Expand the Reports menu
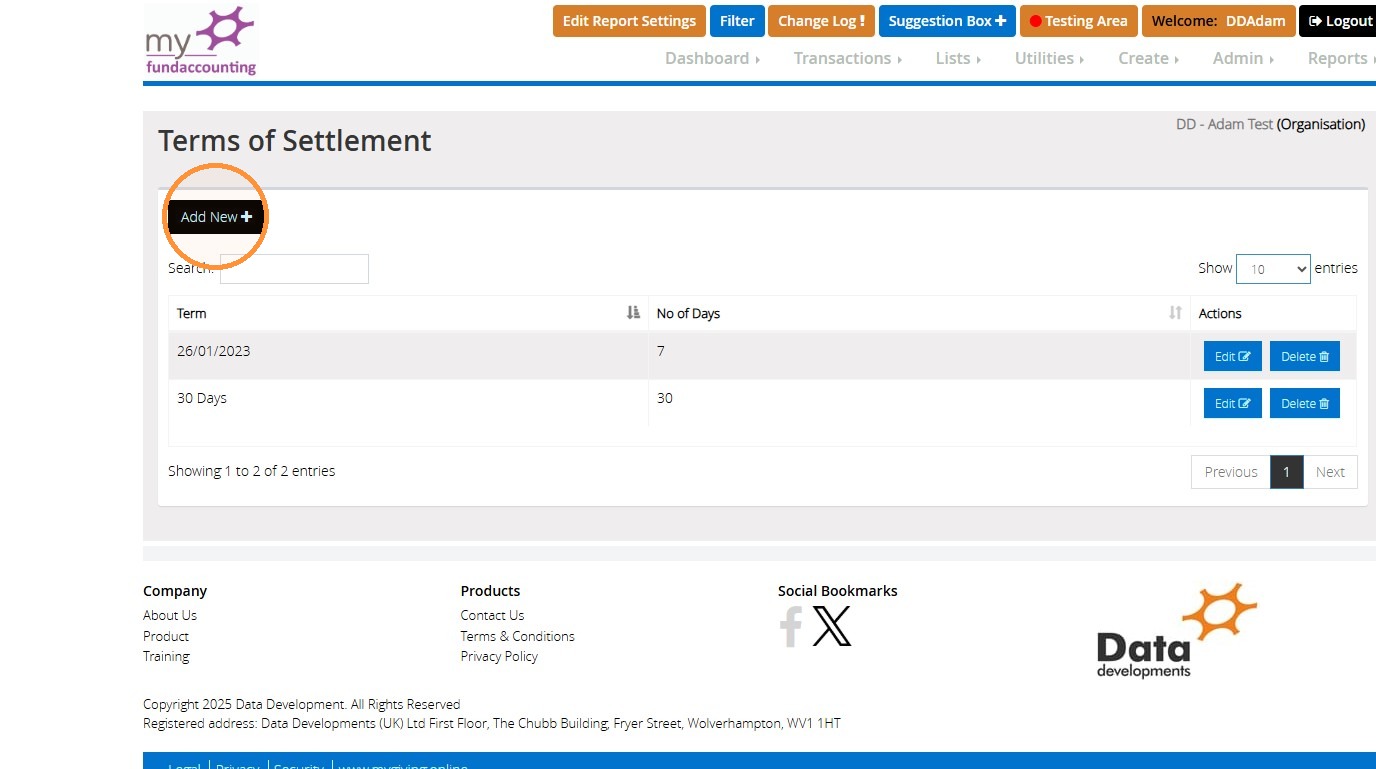This screenshot has height=769, width=1376. 1341,58
